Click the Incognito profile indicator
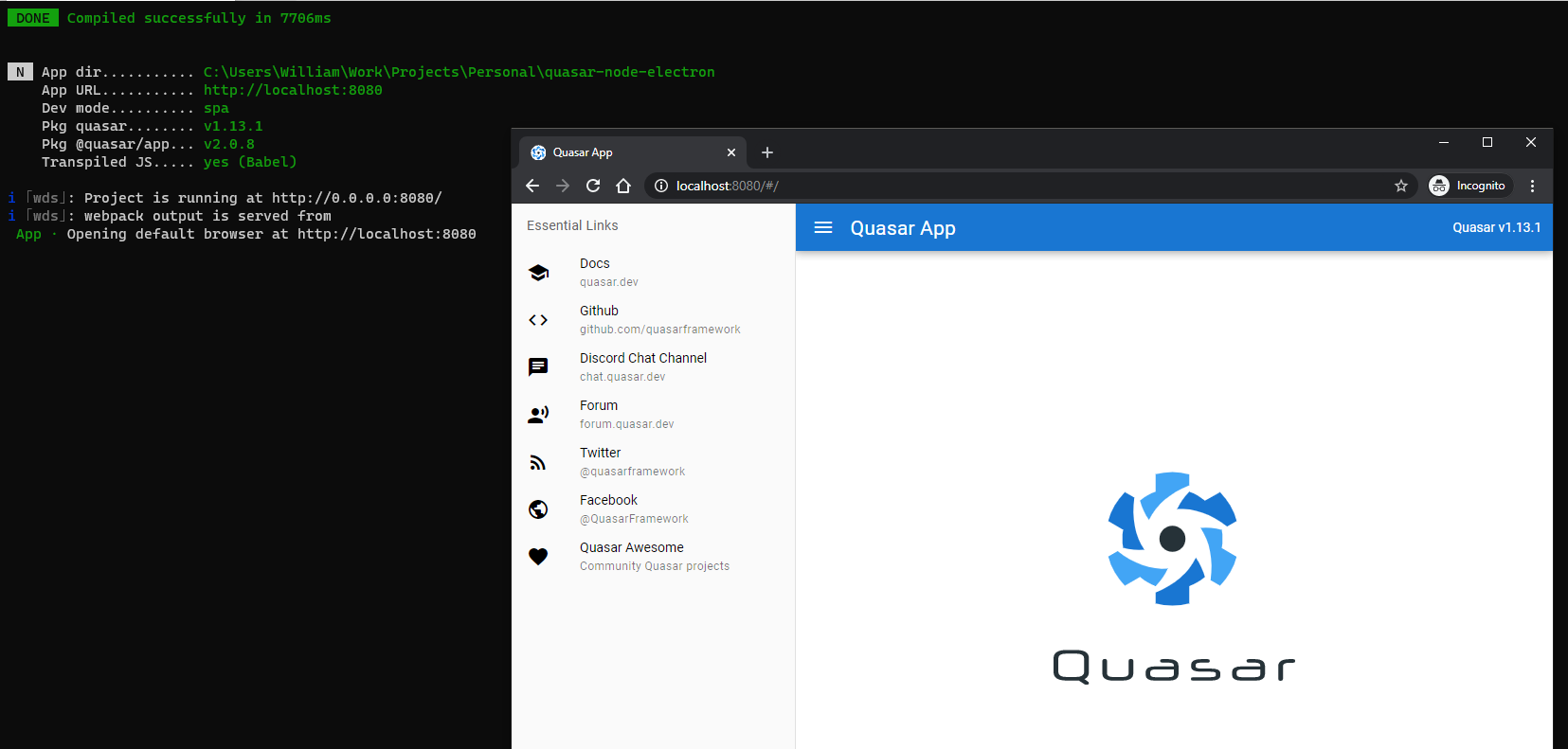 point(1469,186)
